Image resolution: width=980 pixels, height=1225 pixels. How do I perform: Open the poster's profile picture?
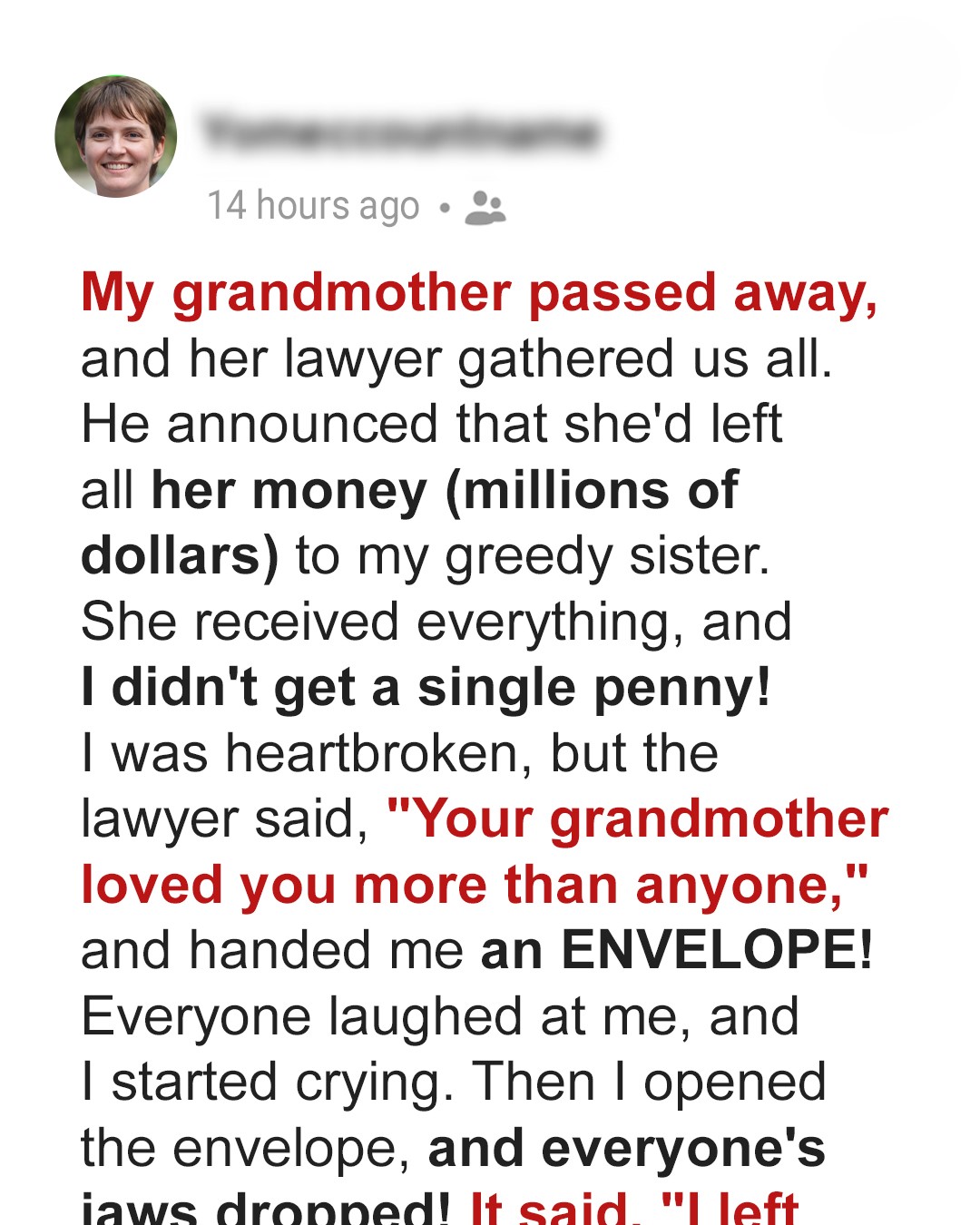[116, 136]
